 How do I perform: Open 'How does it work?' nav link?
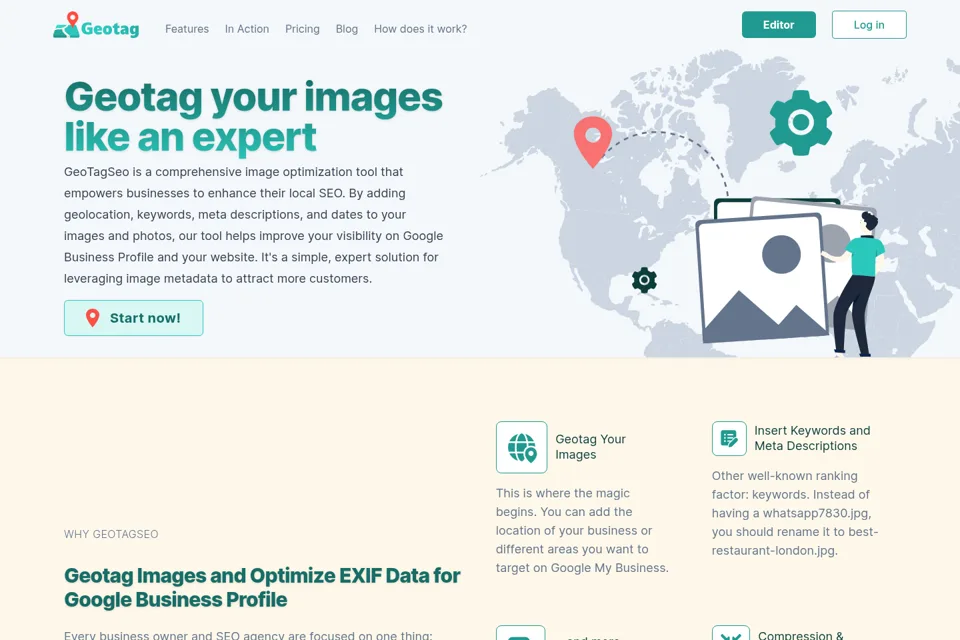pyautogui.click(x=421, y=29)
